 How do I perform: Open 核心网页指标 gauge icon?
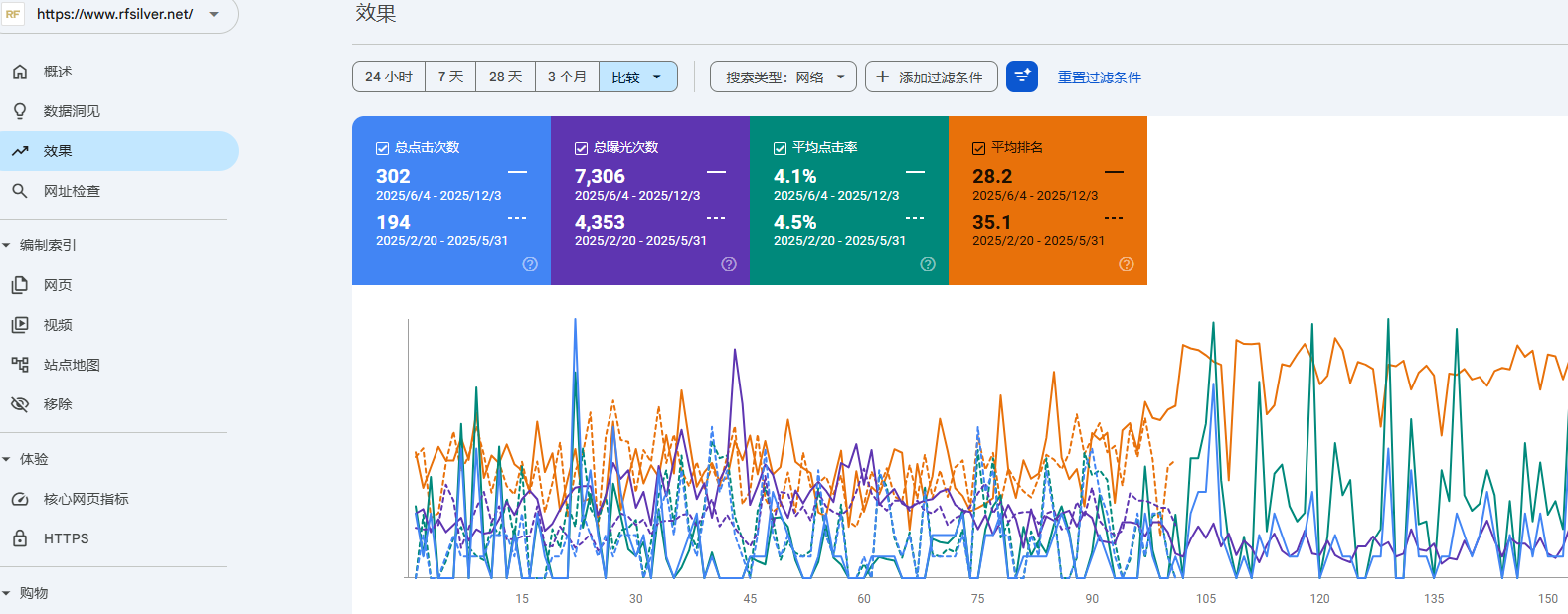pyautogui.click(x=20, y=499)
